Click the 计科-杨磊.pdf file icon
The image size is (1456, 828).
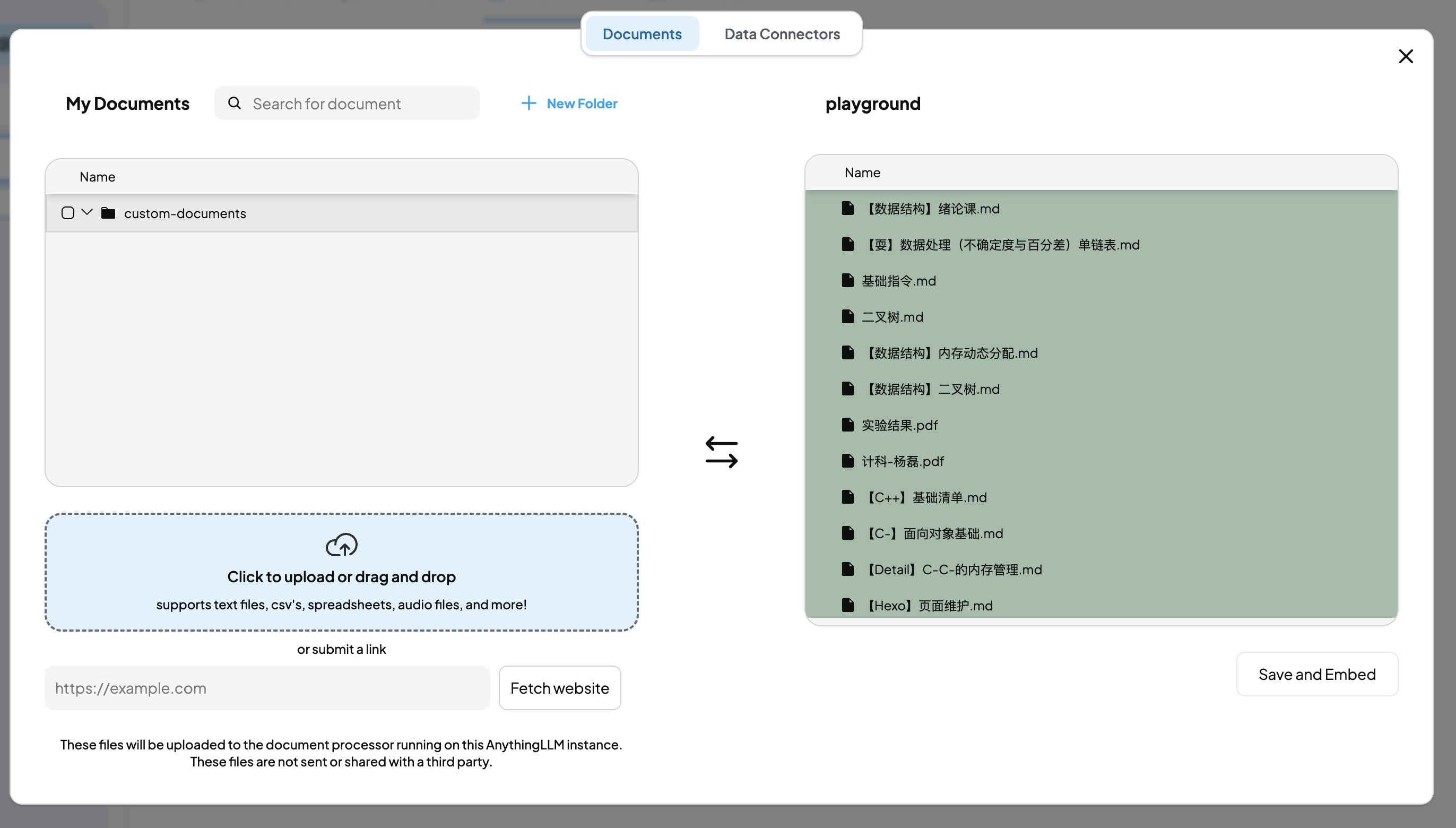pyautogui.click(x=848, y=461)
